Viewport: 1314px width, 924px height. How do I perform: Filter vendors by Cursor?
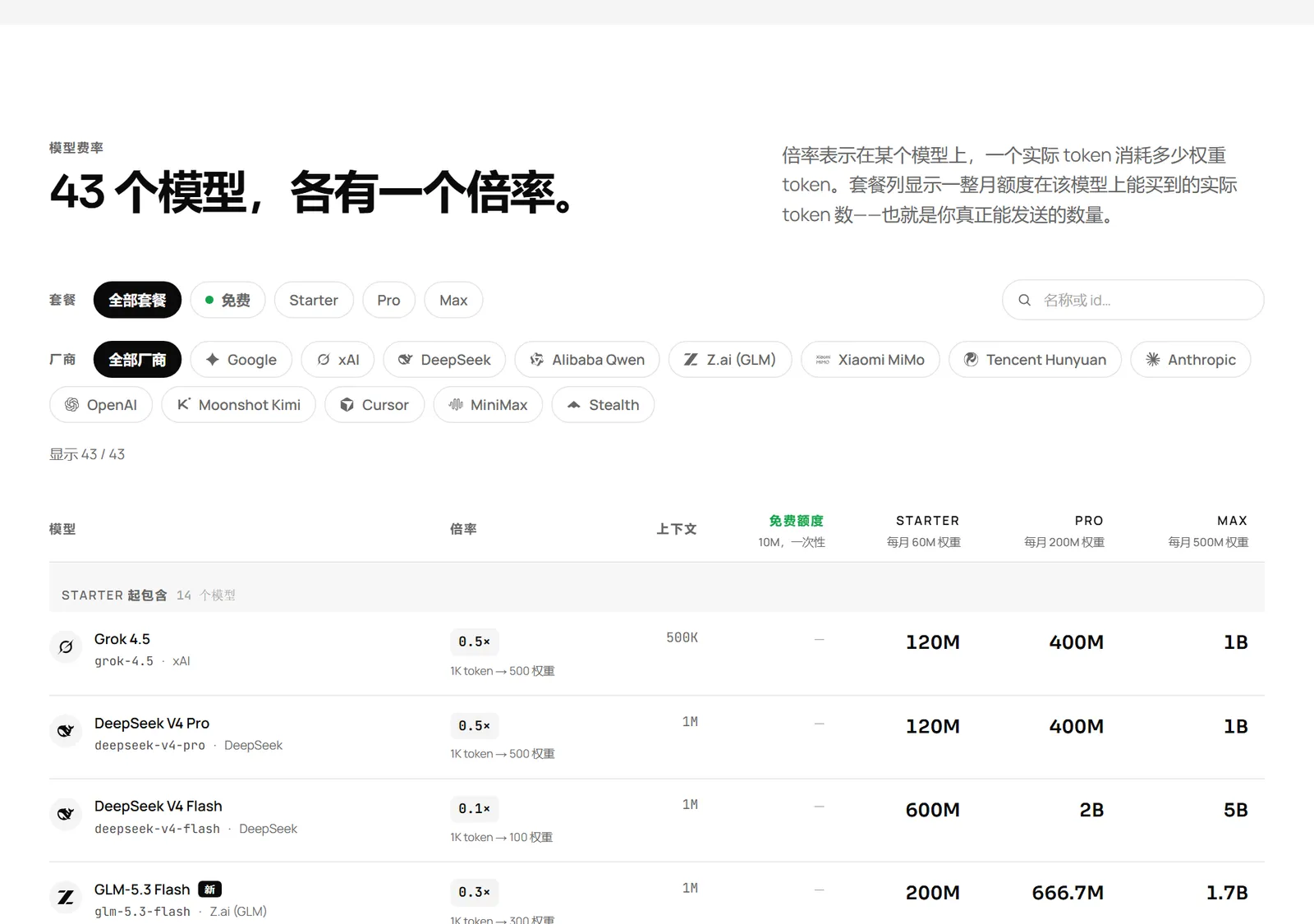pos(374,405)
